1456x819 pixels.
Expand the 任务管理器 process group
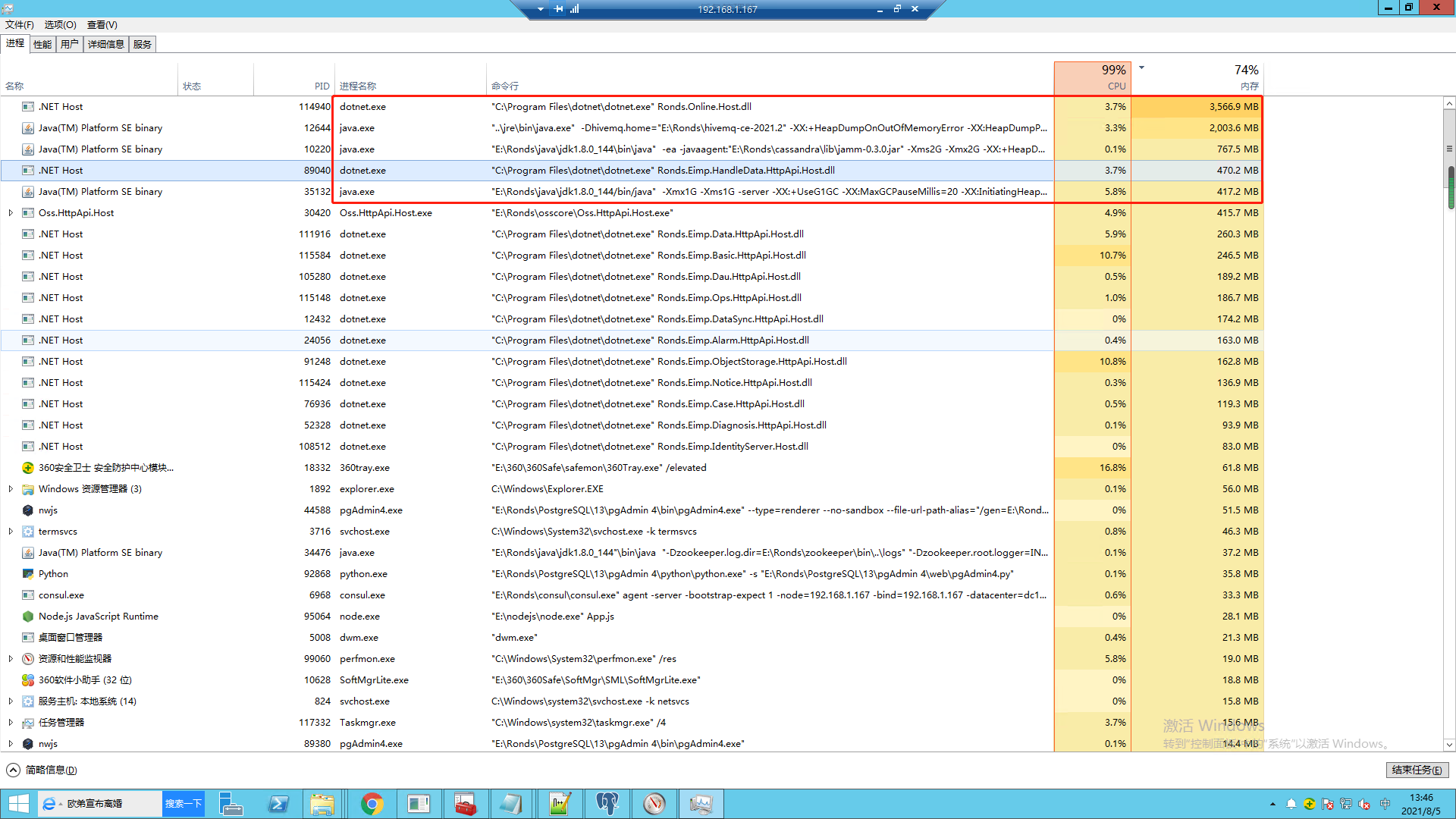point(11,723)
